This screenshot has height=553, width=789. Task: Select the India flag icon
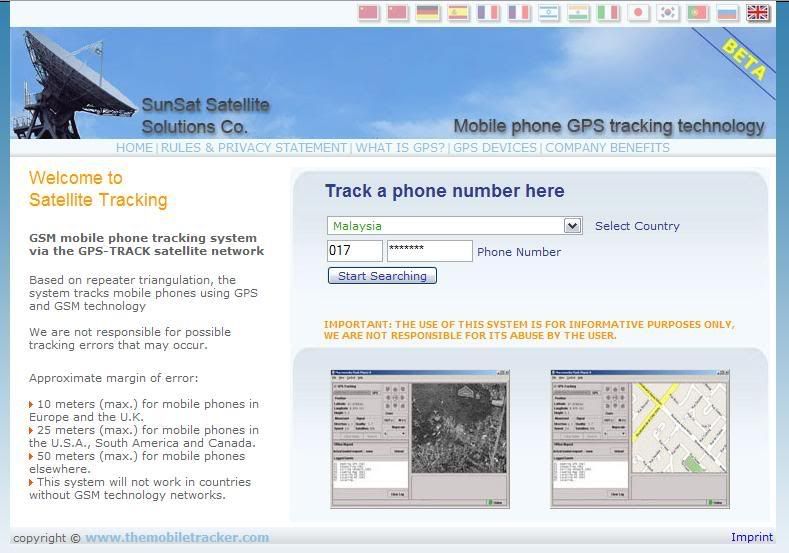[578, 12]
